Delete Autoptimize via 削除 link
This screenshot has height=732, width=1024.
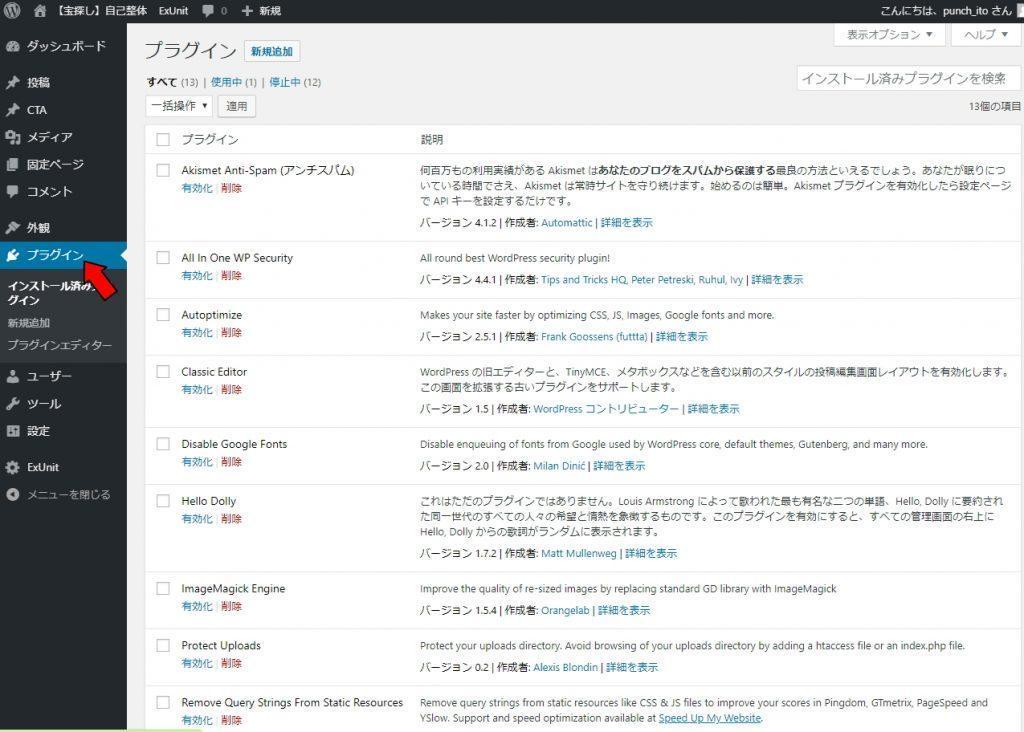231,332
